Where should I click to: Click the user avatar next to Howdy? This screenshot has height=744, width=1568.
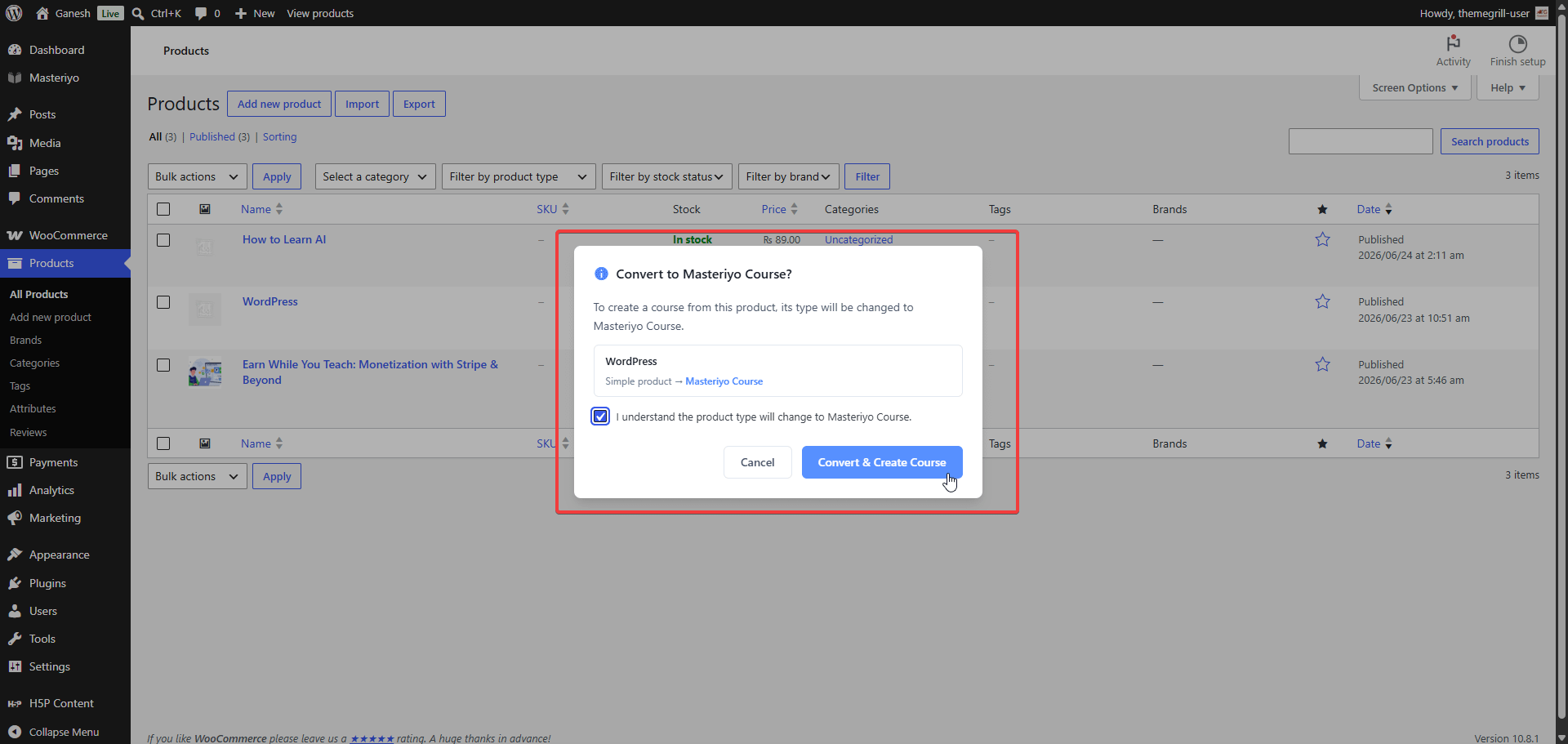tap(1542, 13)
